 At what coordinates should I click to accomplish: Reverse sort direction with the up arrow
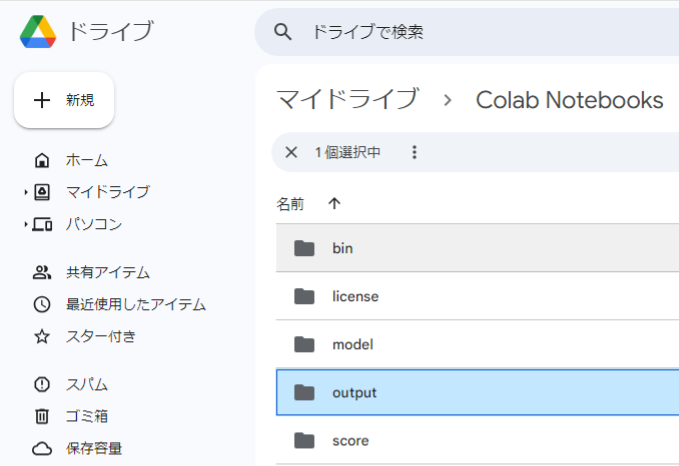(334, 203)
